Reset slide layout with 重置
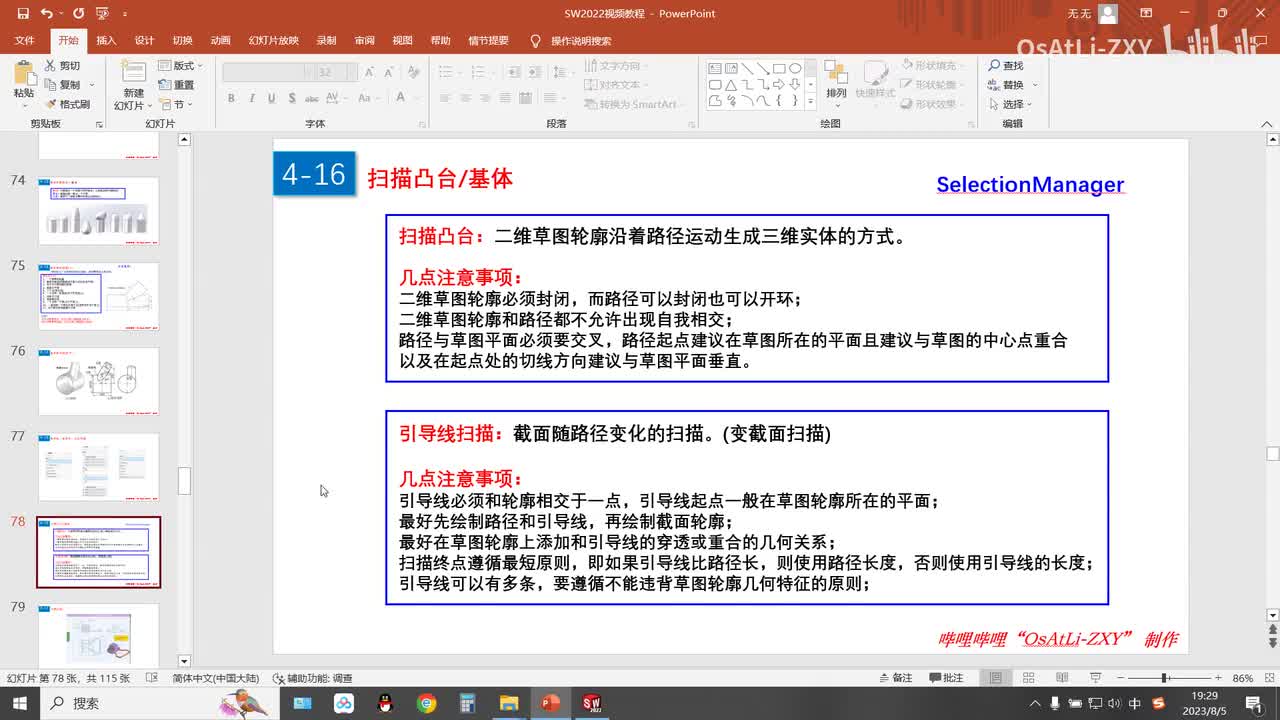This screenshot has height=720, width=1280. pos(176,85)
